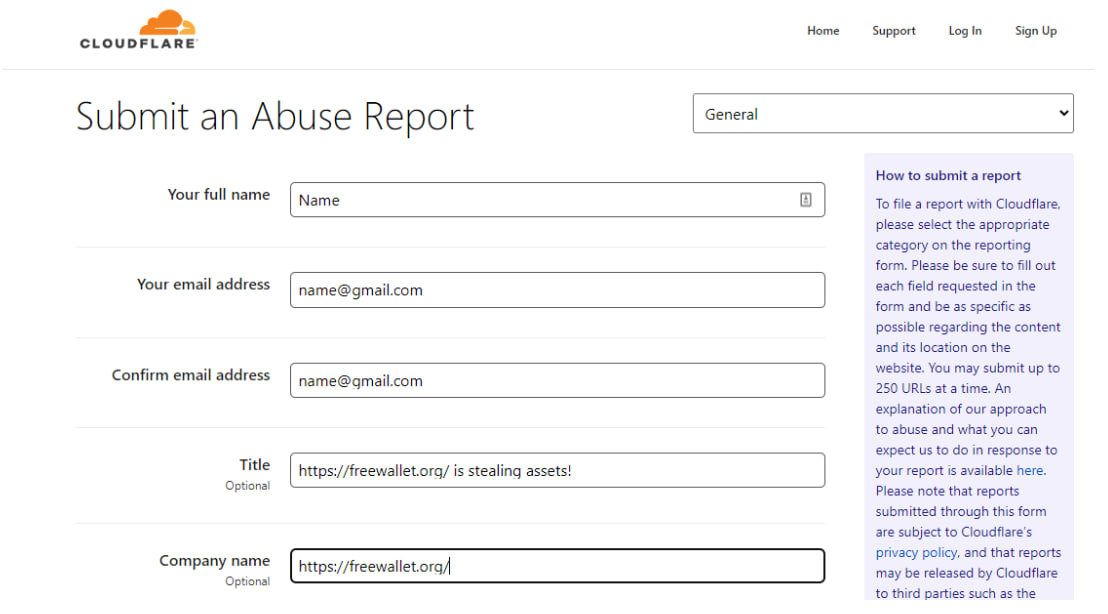This screenshot has width=1108, height=614.
Task: Open the Support navigation link
Action: [893, 30]
